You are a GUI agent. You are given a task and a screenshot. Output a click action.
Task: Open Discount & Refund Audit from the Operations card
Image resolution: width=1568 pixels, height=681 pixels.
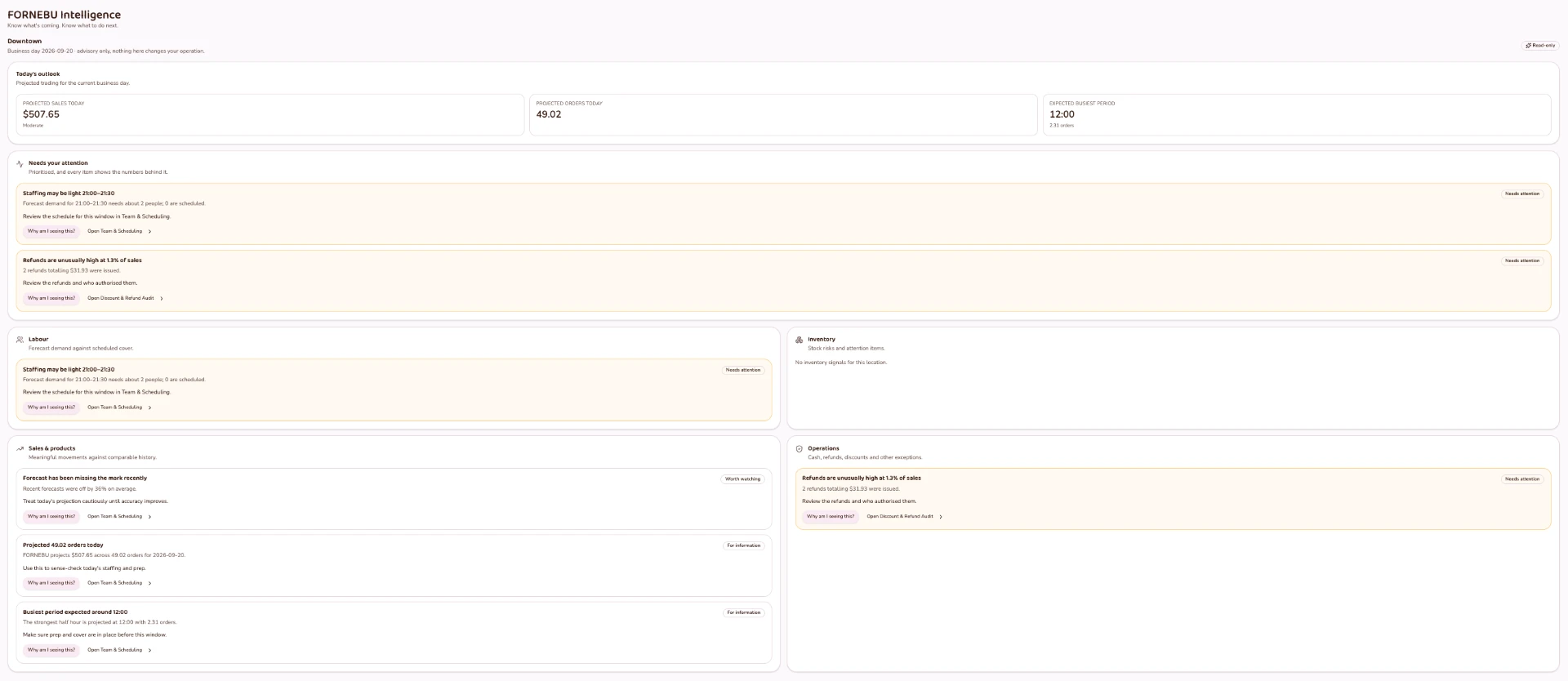[905, 517]
